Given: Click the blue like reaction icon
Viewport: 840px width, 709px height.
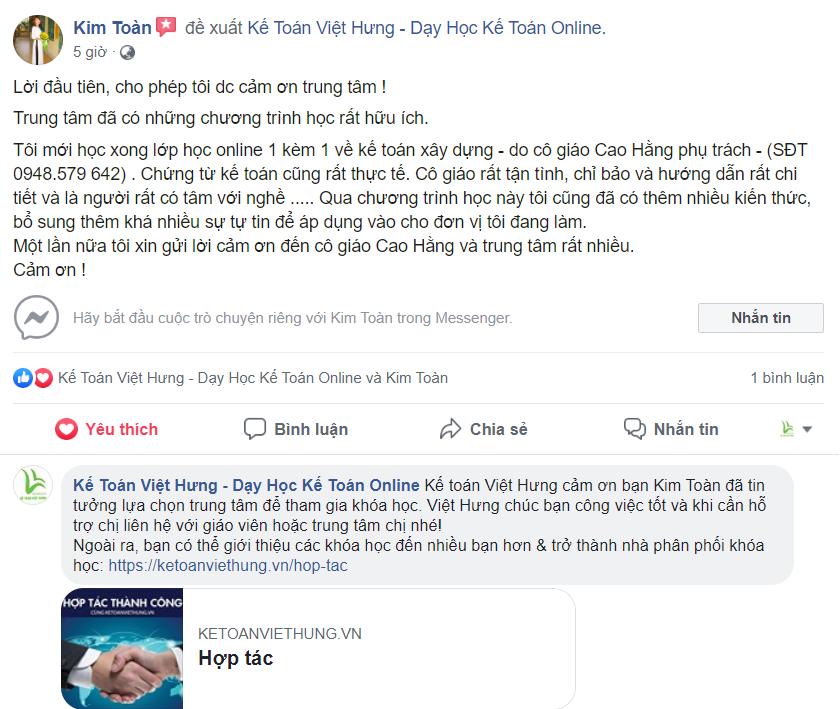Looking at the screenshot, I should 22,378.
